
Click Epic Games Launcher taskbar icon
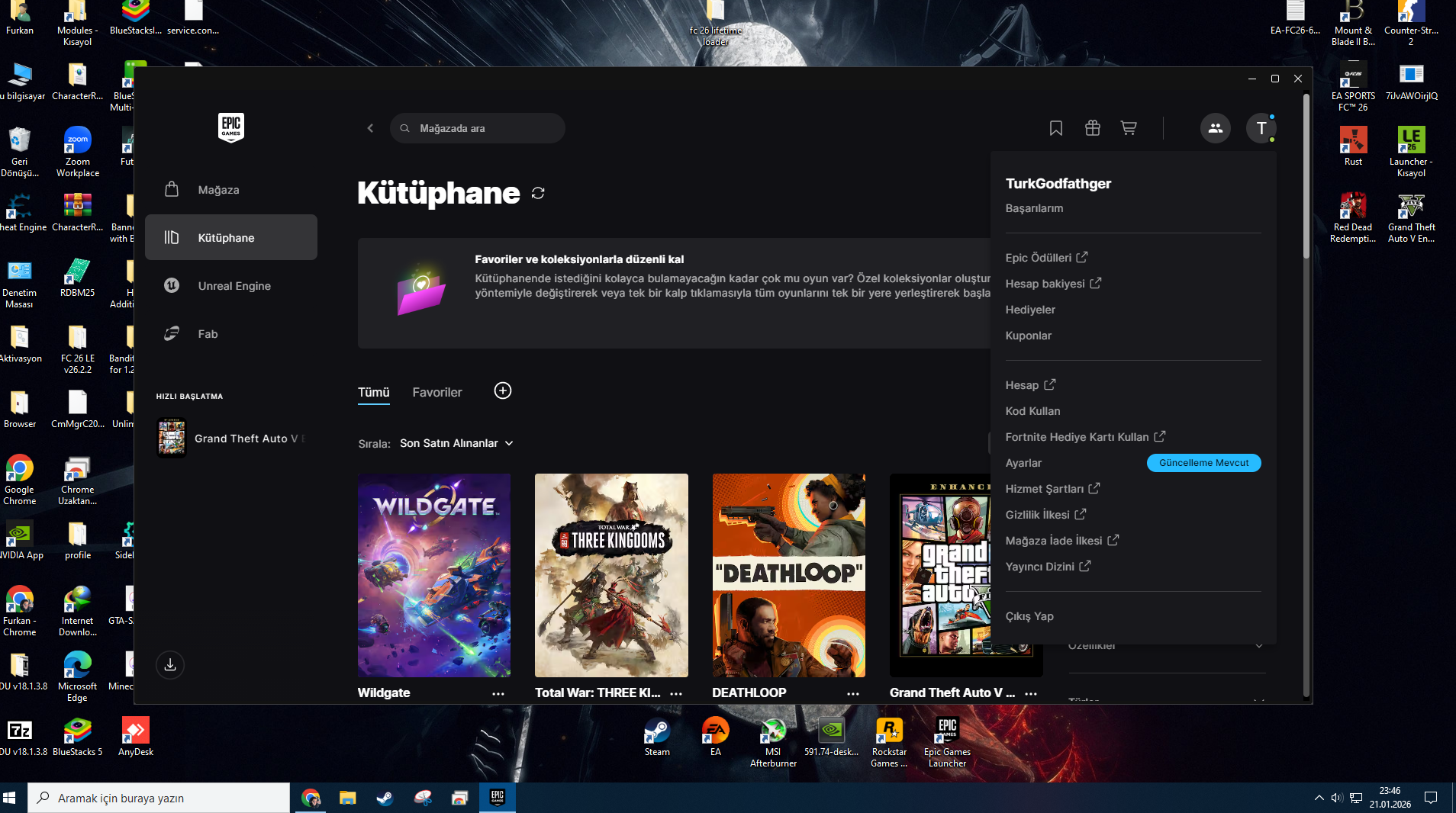(498, 798)
